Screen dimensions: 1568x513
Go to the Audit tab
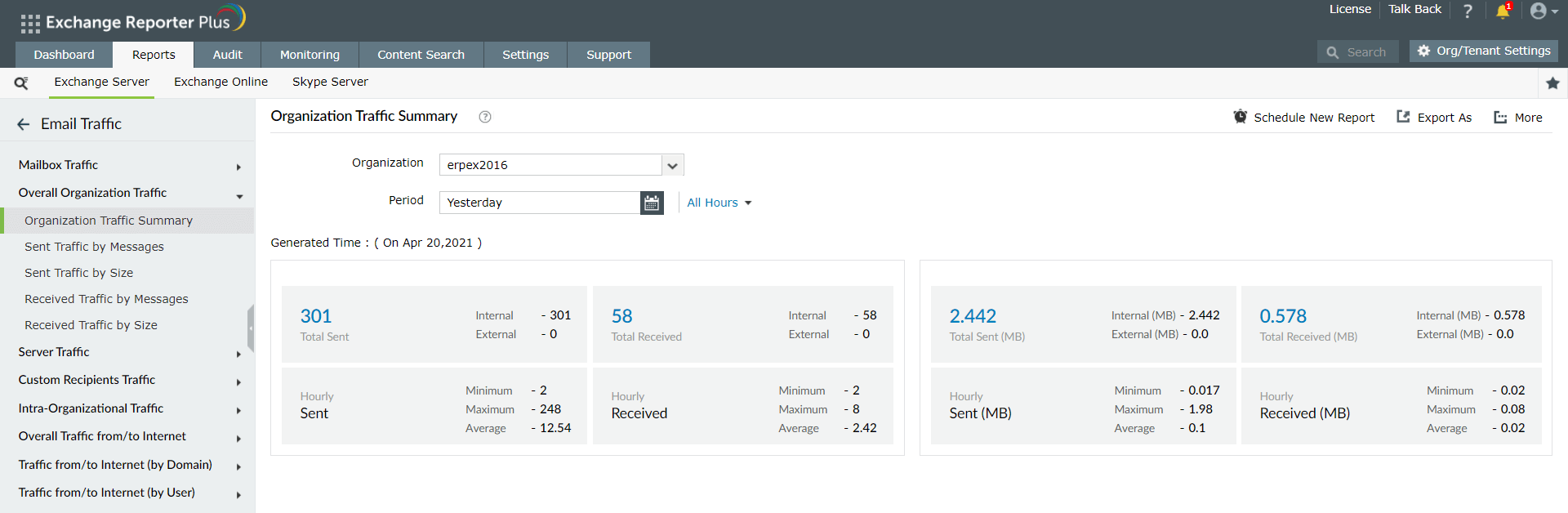pyautogui.click(x=227, y=55)
